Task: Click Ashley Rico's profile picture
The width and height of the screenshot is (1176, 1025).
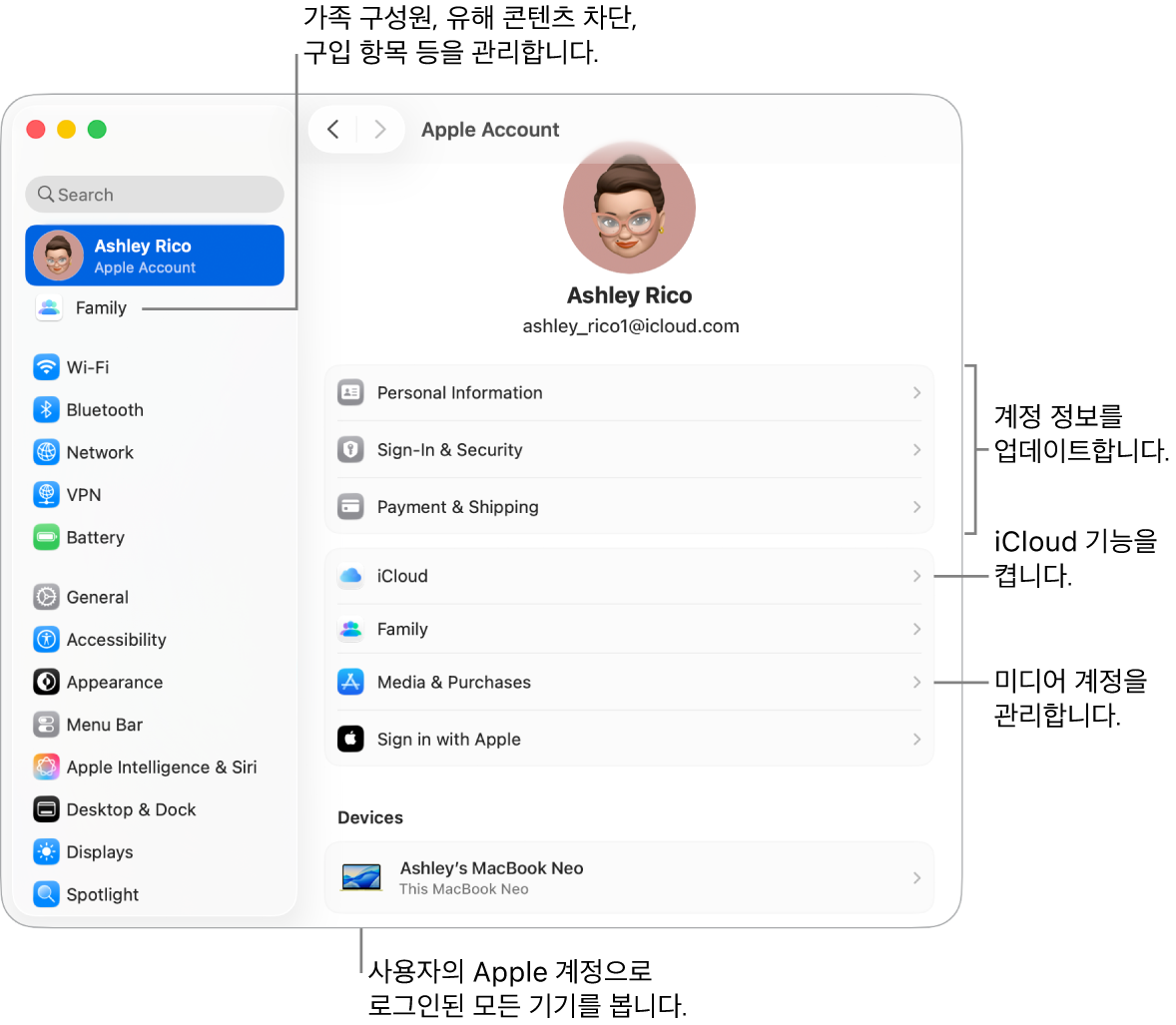Action: pos(629,207)
